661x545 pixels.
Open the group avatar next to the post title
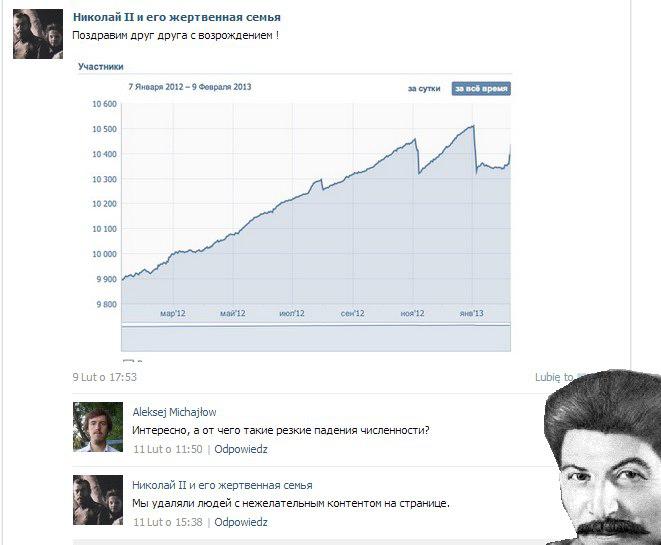[x=38, y=34]
